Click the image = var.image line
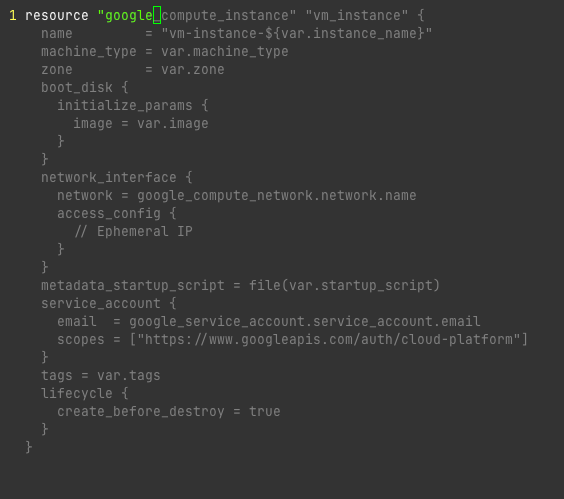This screenshot has width=564, height=499. 141,123
